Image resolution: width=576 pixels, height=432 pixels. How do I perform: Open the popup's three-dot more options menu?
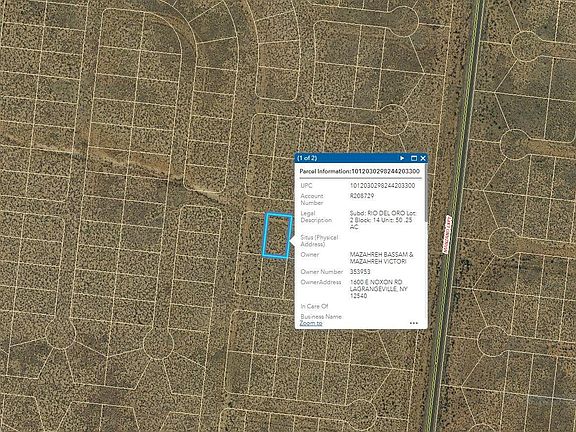(x=414, y=323)
